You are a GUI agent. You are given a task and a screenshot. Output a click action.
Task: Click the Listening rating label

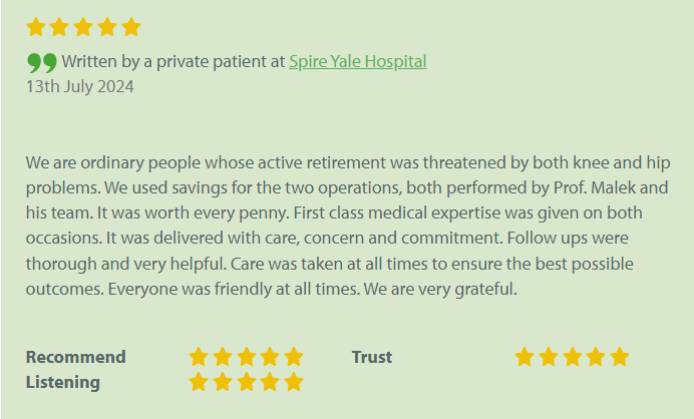click(x=63, y=382)
